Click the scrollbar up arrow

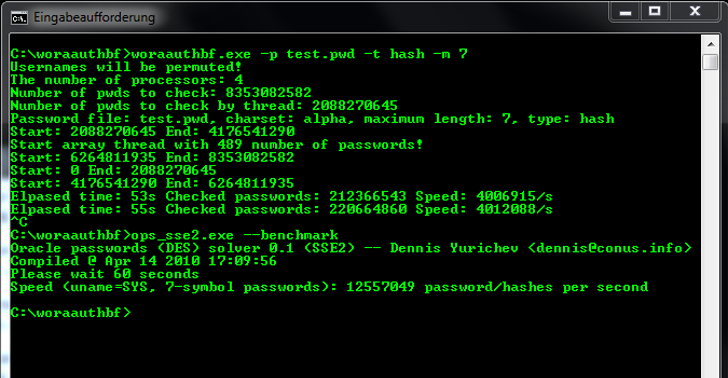tap(711, 45)
